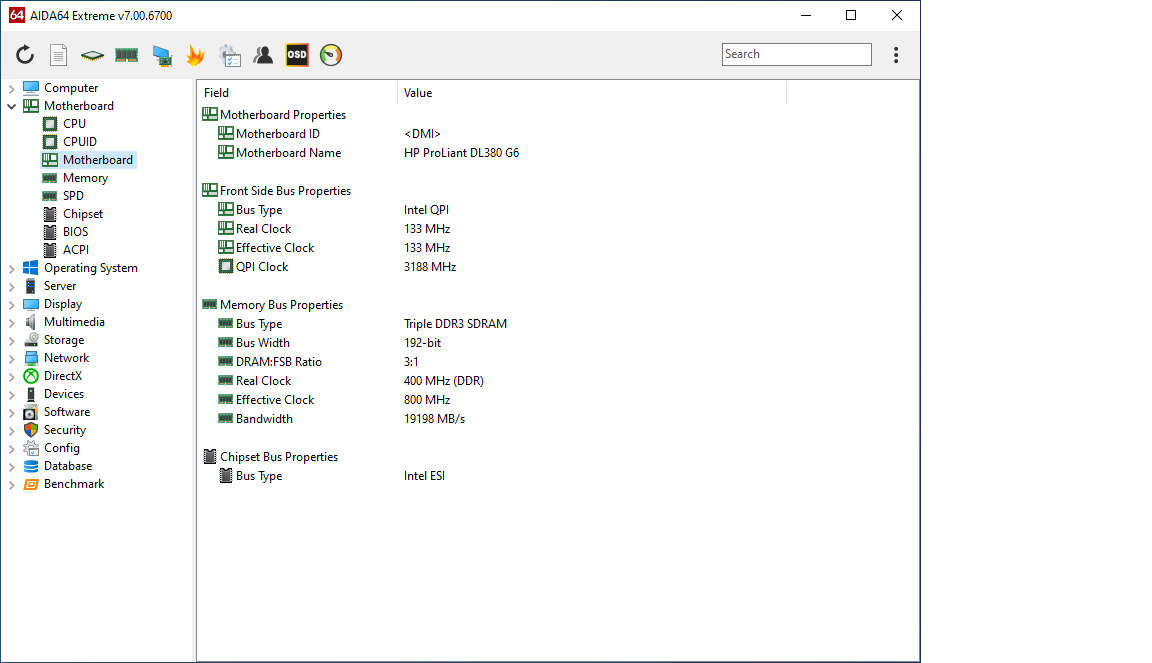This screenshot has height=663, width=1152.
Task: Select the Memory module toolbar icon
Action: pyautogui.click(x=126, y=55)
